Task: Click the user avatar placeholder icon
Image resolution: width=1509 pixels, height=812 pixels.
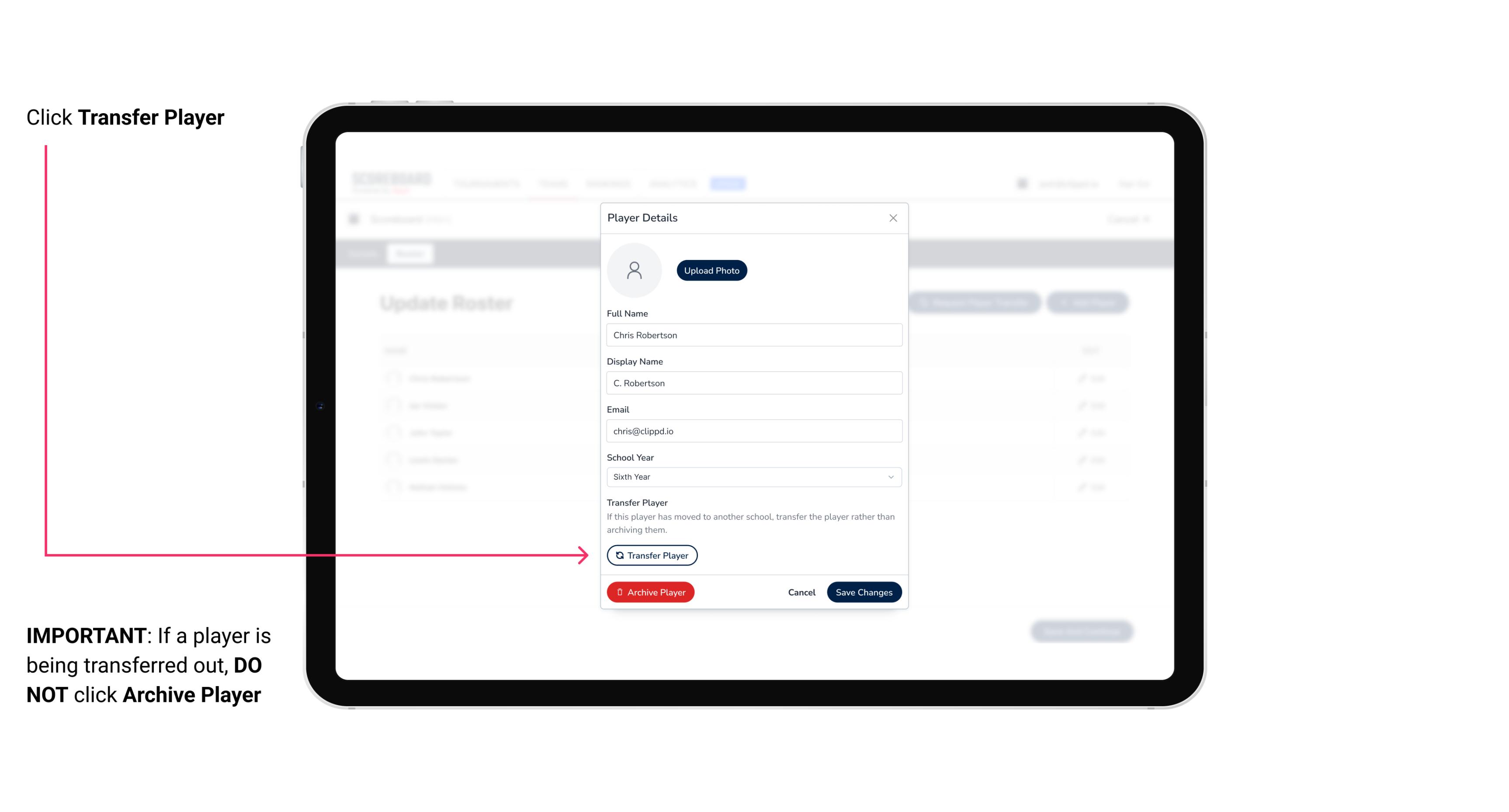Action: 634,270
